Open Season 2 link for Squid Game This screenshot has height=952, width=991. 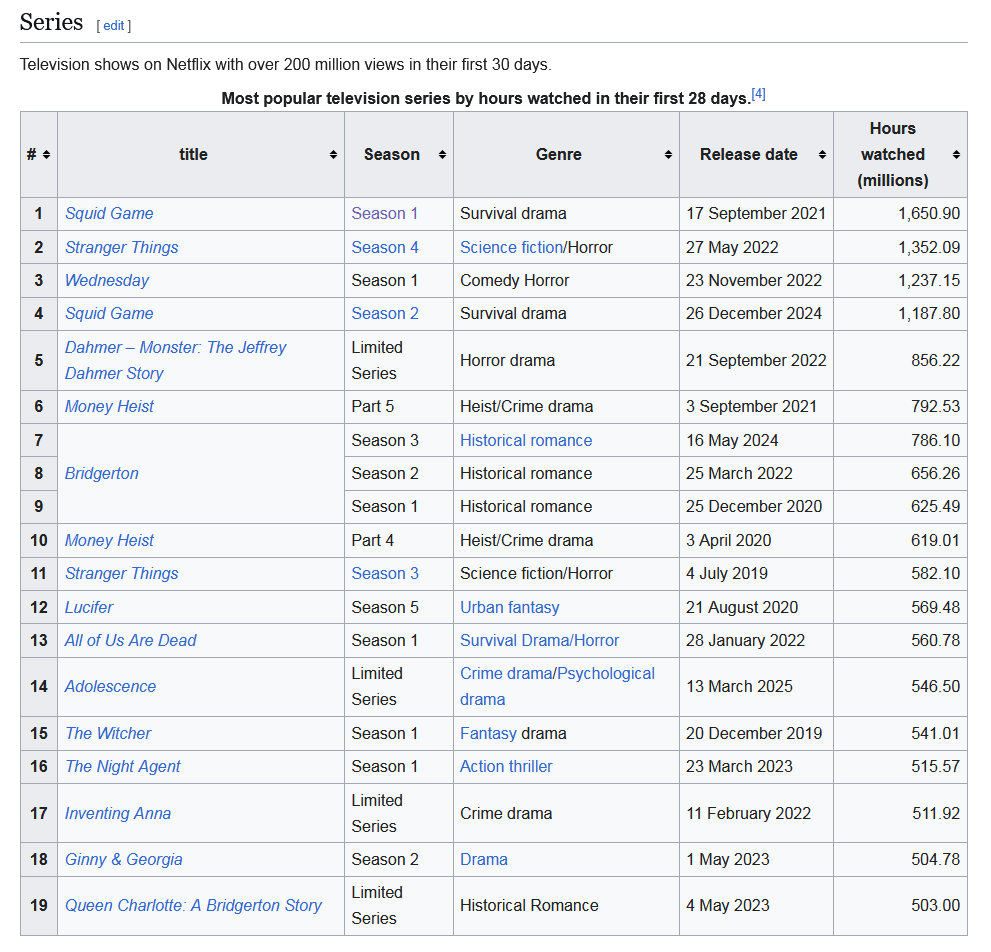385,314
